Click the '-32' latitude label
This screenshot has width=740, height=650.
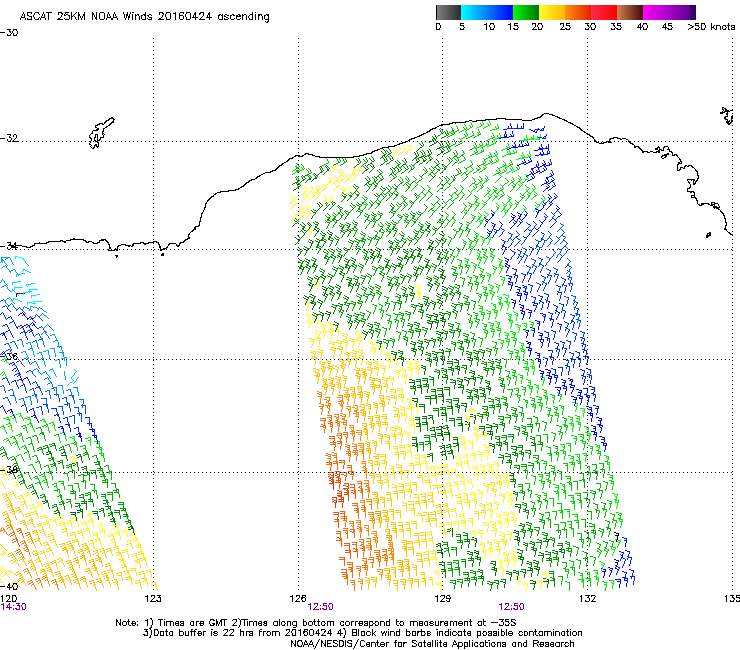[x=9, y=138]
